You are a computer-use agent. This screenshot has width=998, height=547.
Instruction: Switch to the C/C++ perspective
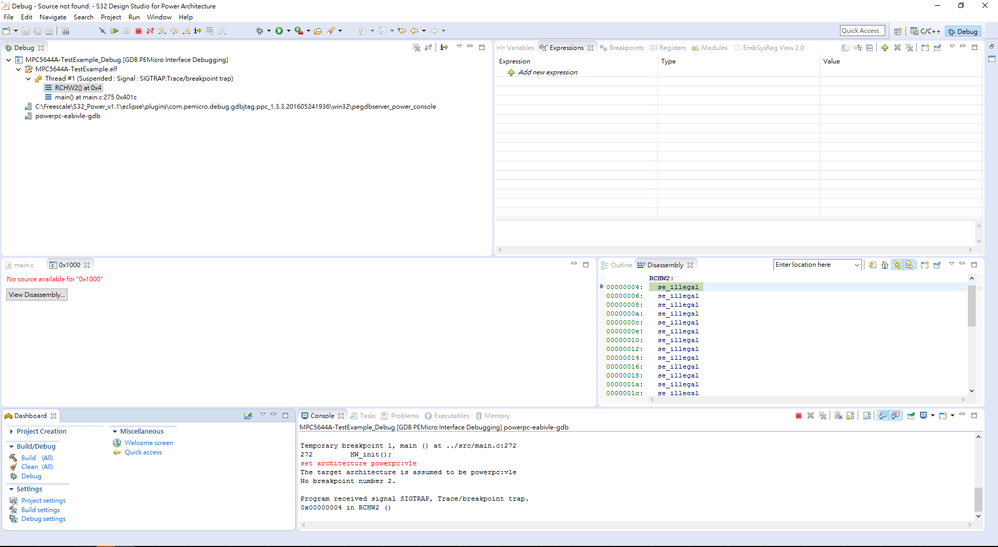(x=925, y=31)
